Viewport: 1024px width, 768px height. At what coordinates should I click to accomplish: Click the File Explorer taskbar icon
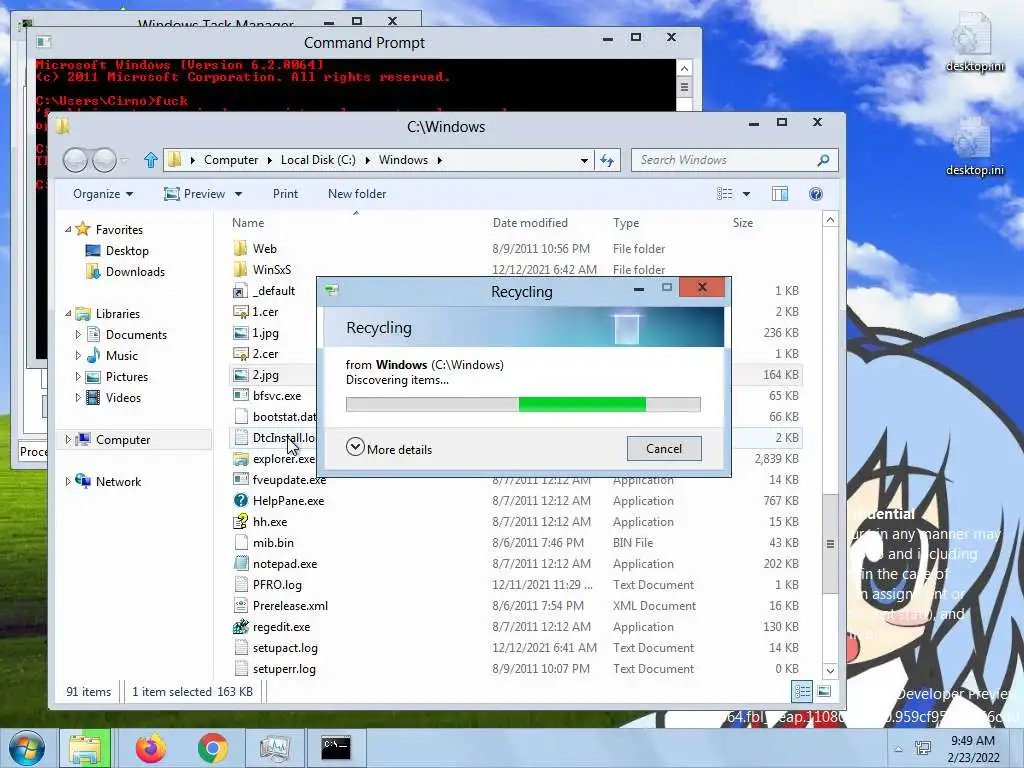tap(86, 748)
